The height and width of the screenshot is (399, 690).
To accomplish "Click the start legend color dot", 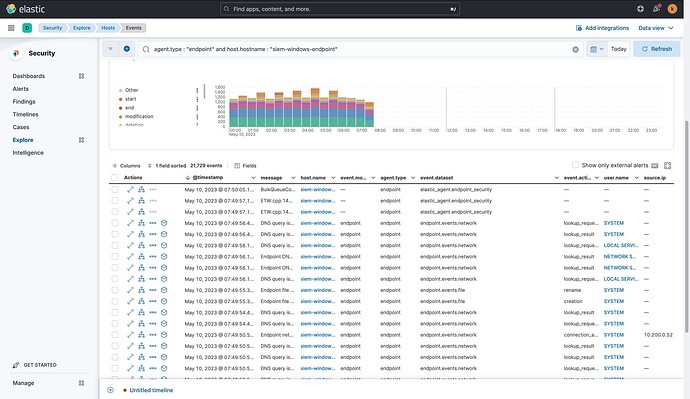I will pos(121,99).
